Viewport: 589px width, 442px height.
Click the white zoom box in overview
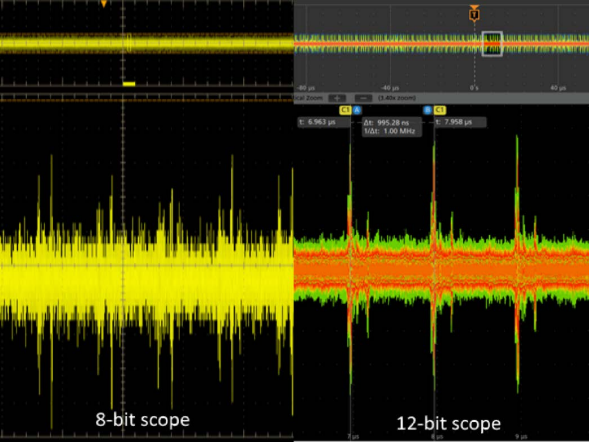[492, 44]
